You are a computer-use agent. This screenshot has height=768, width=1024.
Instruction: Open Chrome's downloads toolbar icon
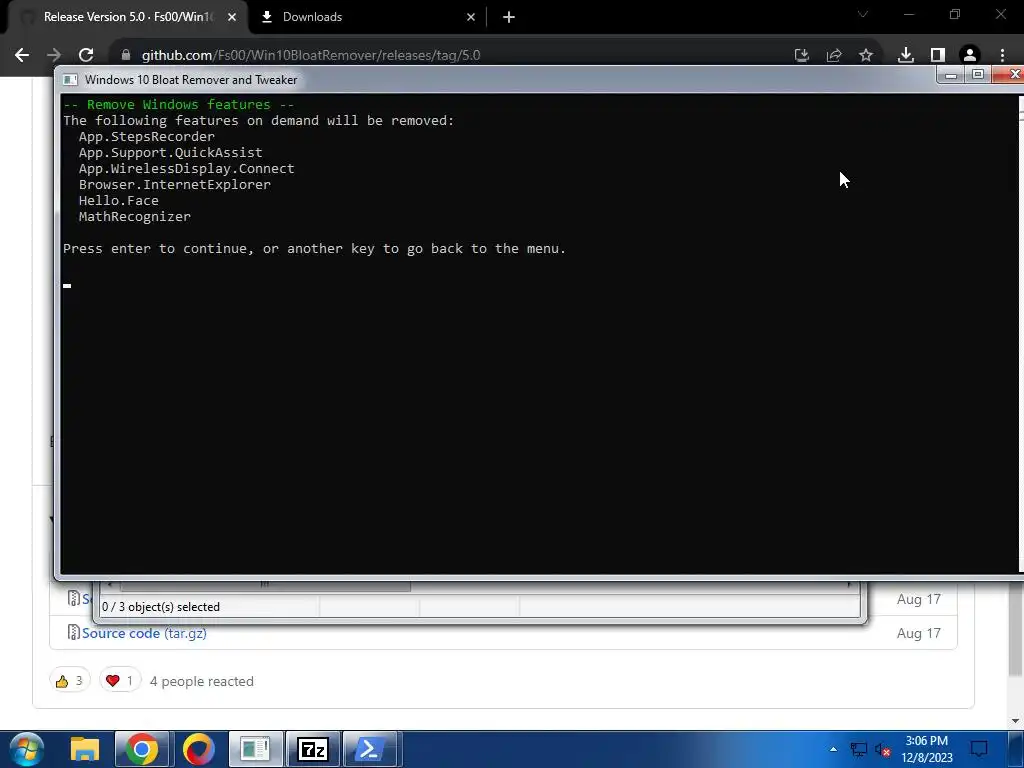coord(906,56)
